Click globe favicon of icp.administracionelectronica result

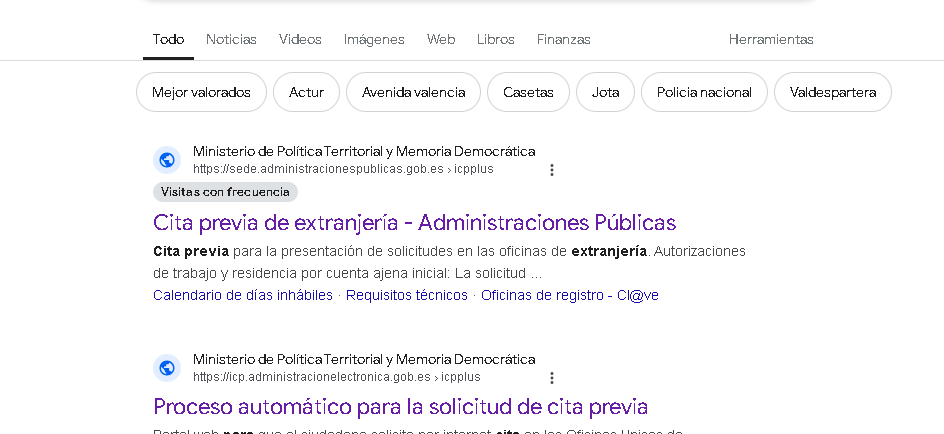(167, 368)
